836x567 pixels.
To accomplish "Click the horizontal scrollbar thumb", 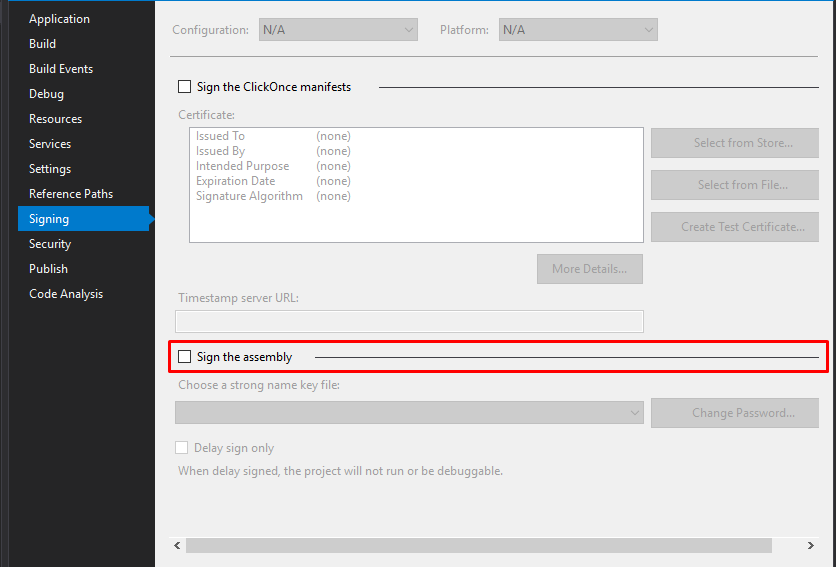I will click(479, 545).
